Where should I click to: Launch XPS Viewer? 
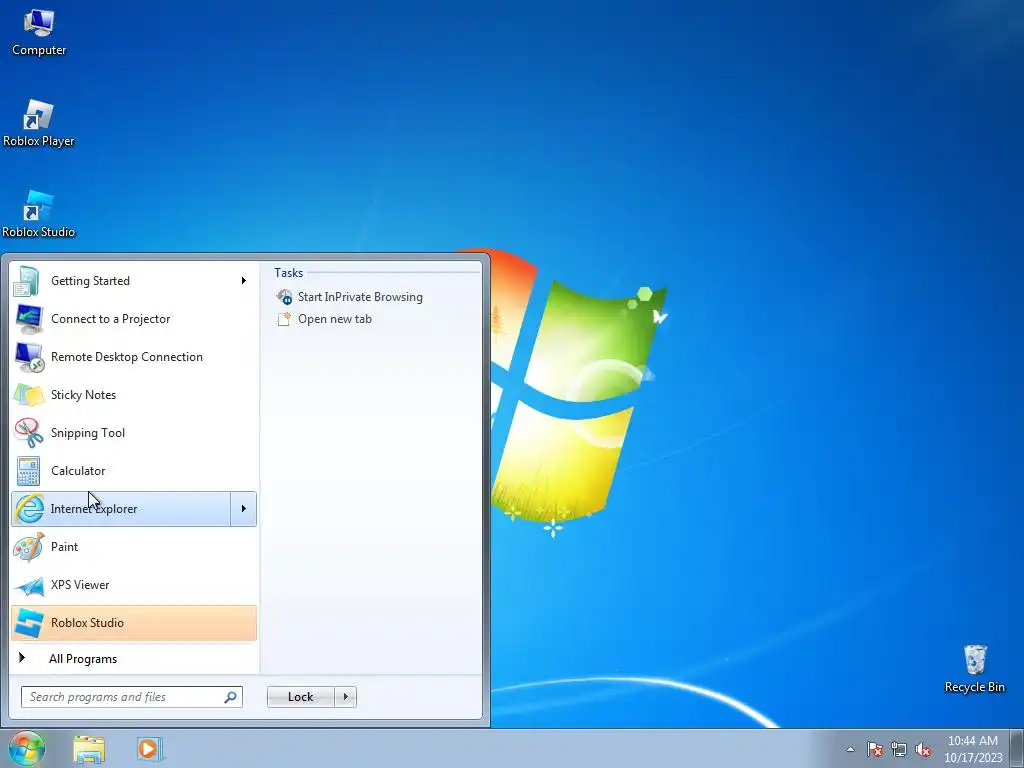[134, 585]
